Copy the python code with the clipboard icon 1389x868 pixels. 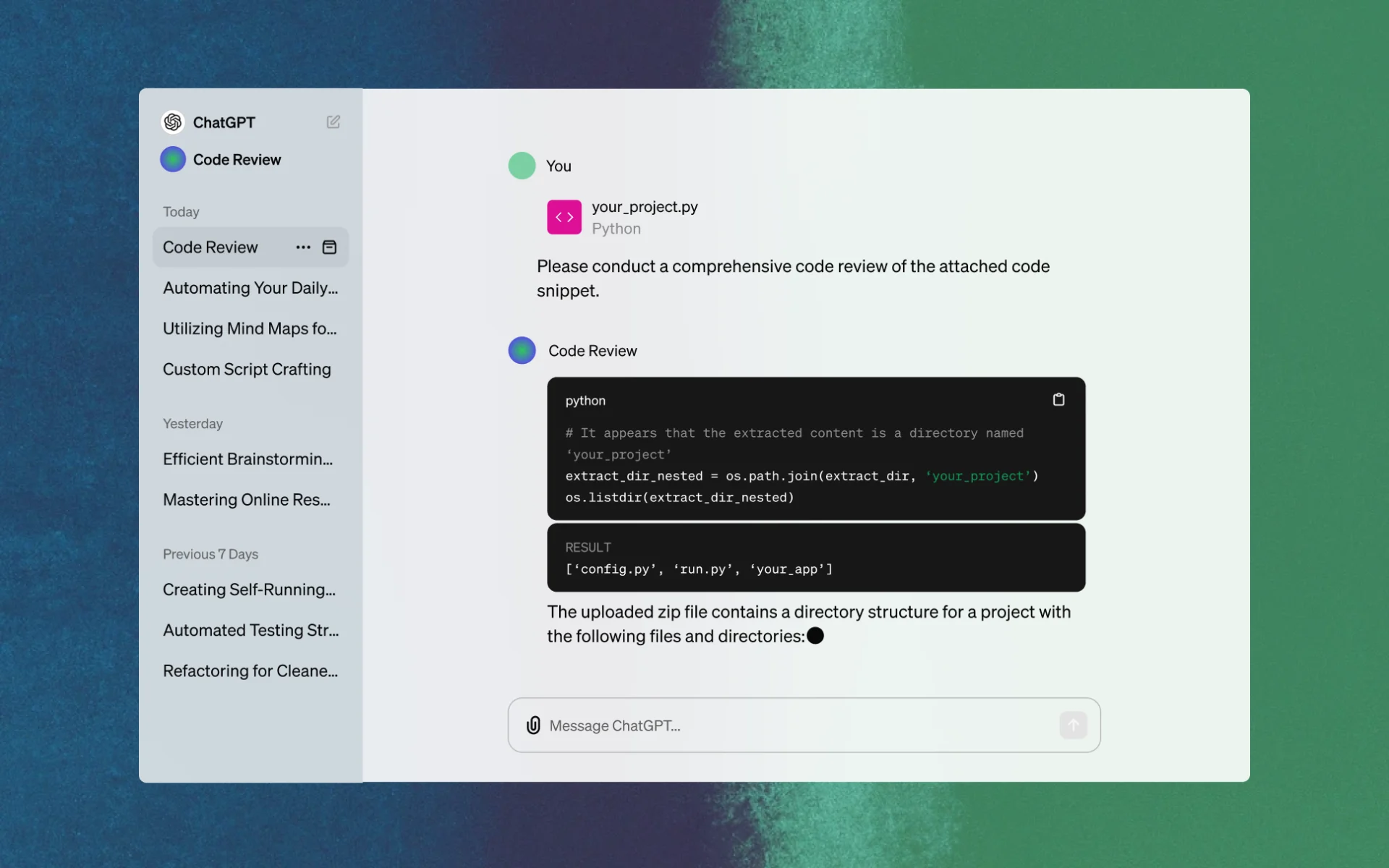tap(1058, 400)
